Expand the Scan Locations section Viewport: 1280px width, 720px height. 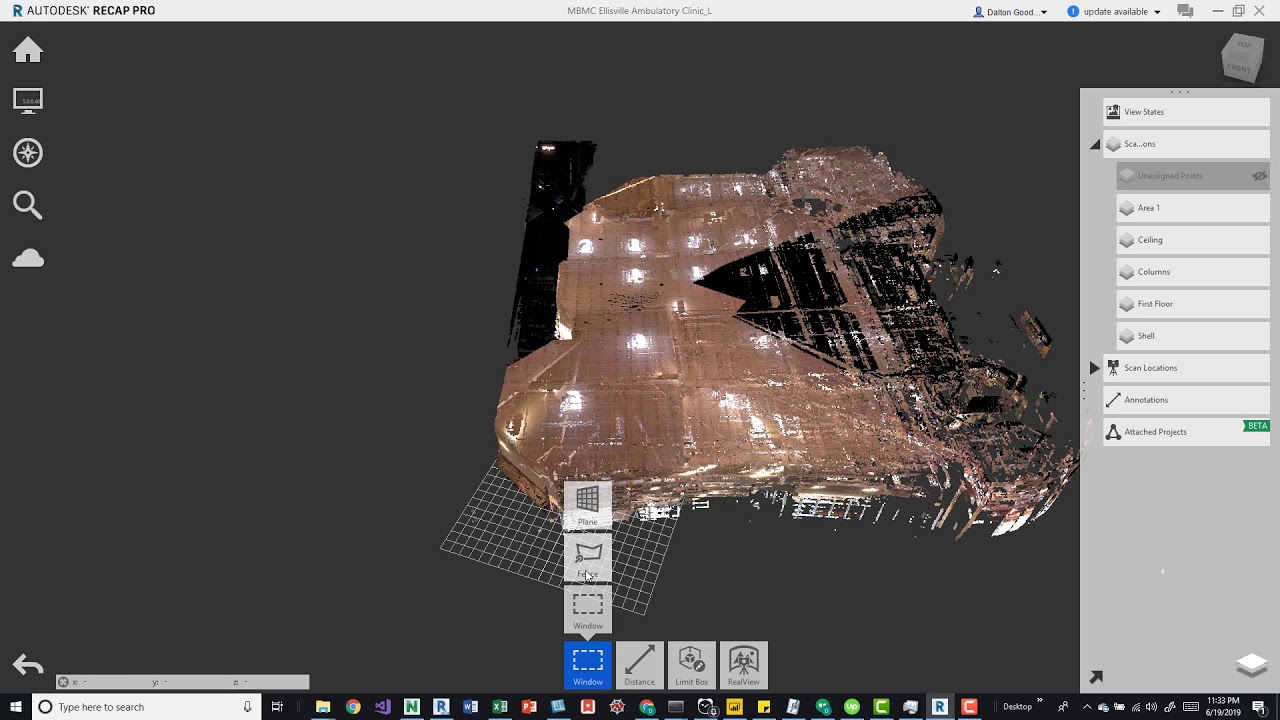[1095, 368]
